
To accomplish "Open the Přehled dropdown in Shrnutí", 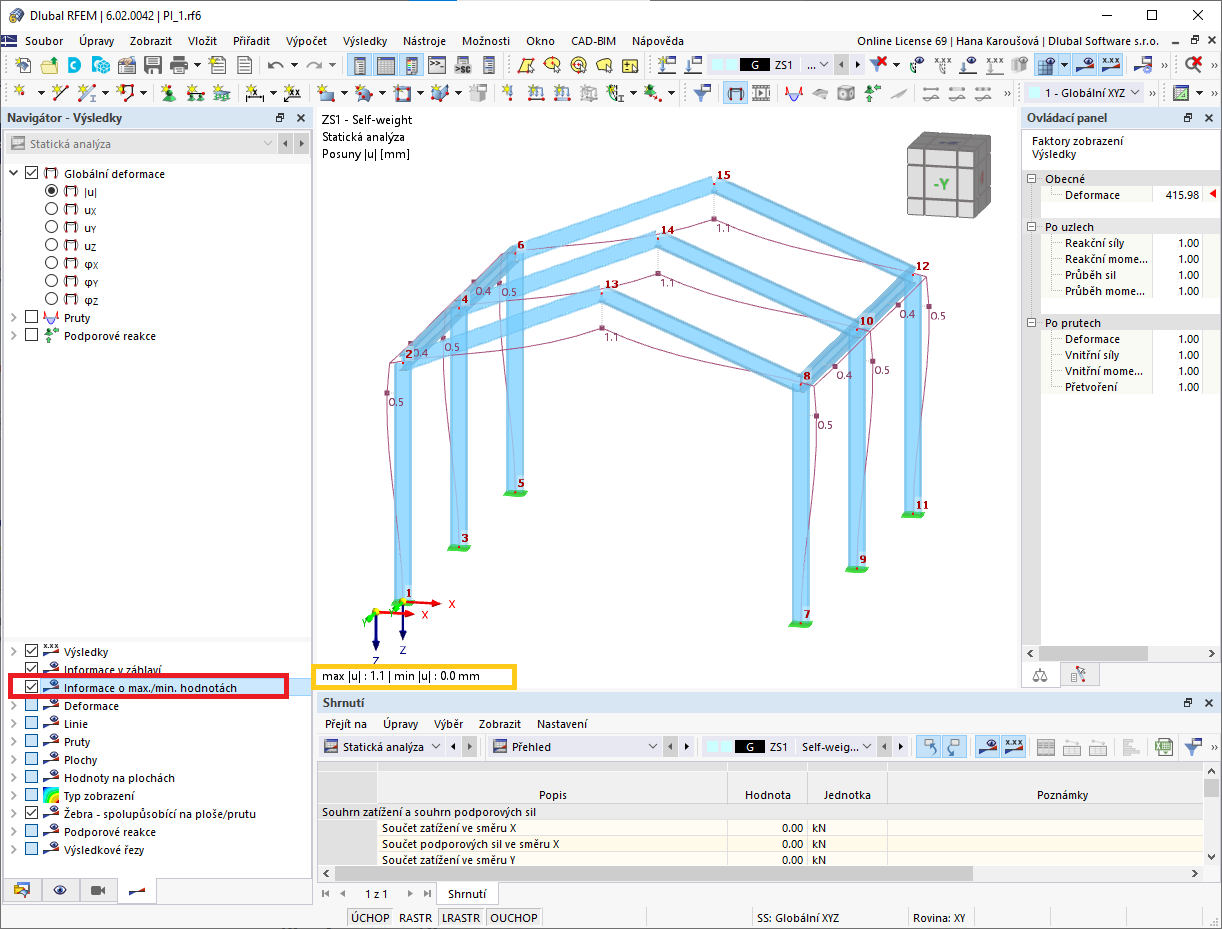I will click(576, 747).
